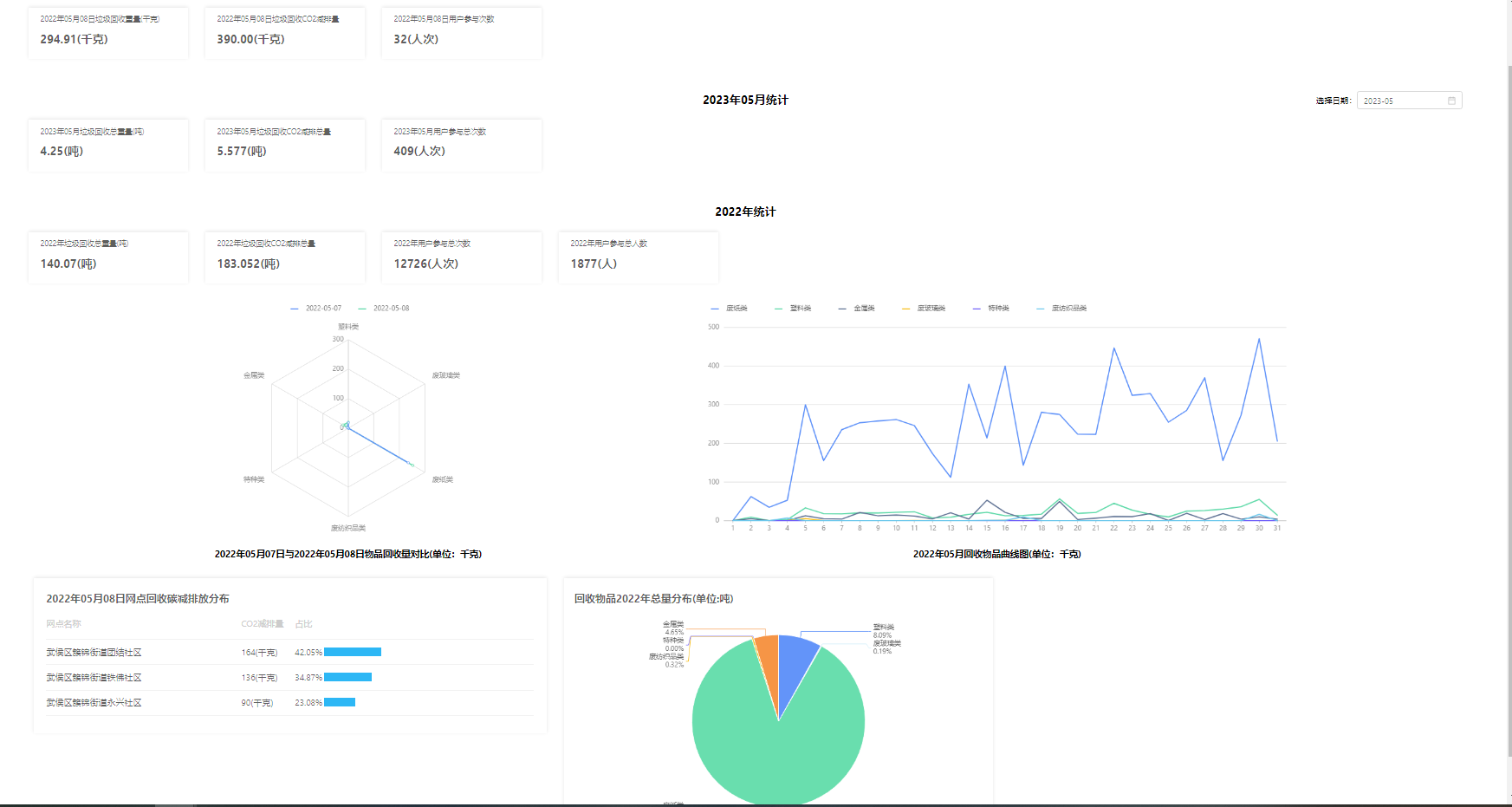
Task: Click day 30 peak on line chart
Action: [x=1259, y=339]
